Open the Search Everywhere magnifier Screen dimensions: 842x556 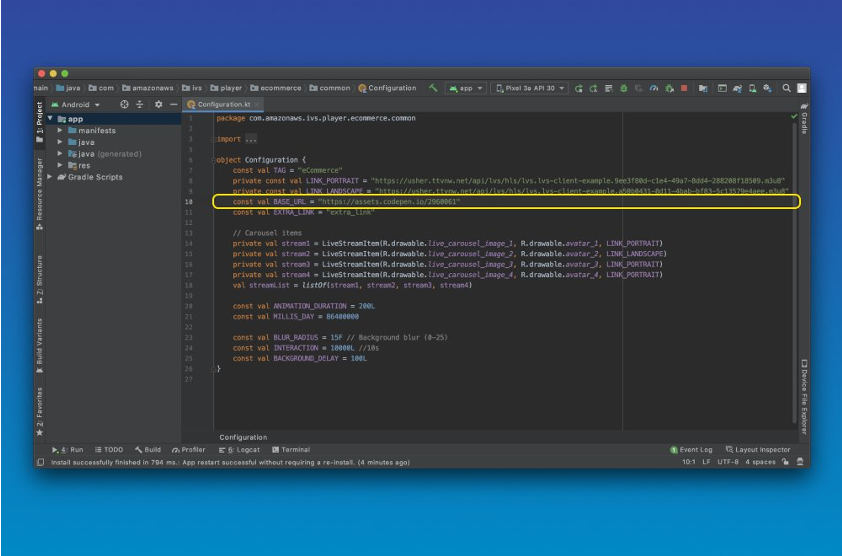(x=787, y=88)
